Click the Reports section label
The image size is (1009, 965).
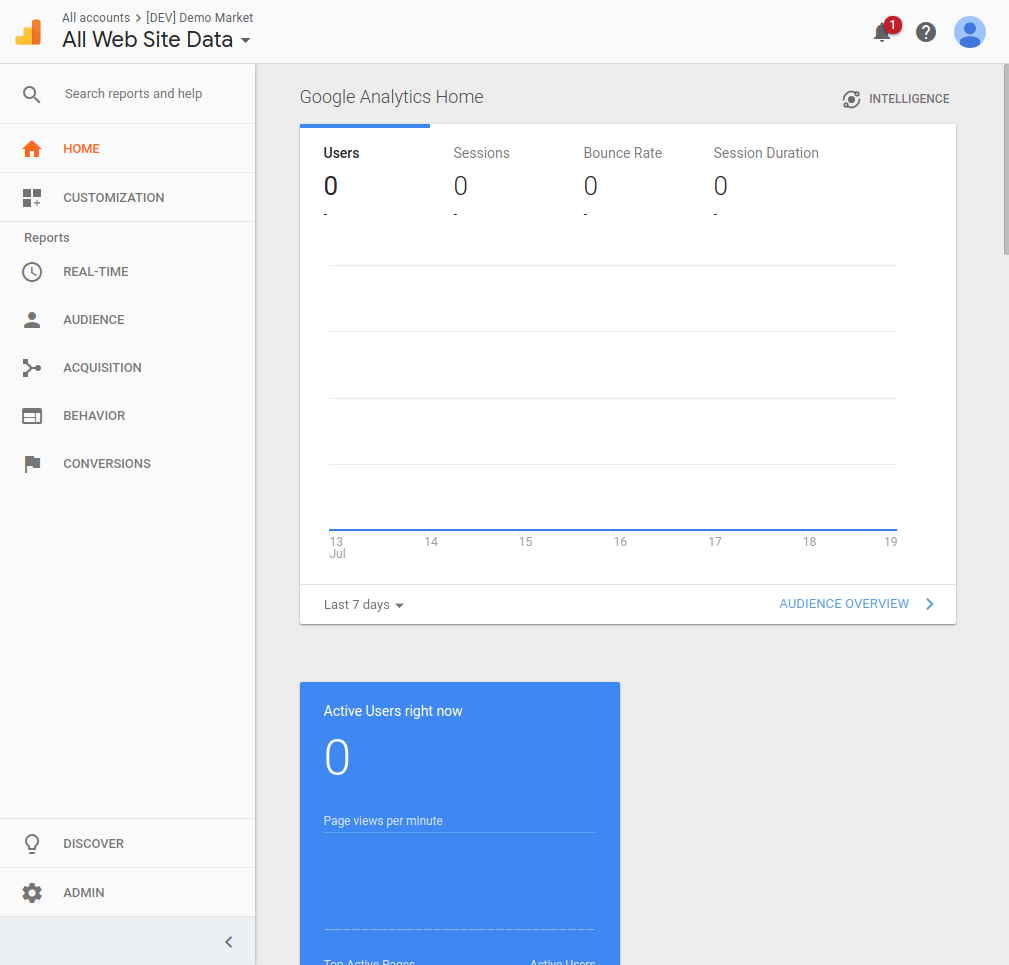pos(46,238)
